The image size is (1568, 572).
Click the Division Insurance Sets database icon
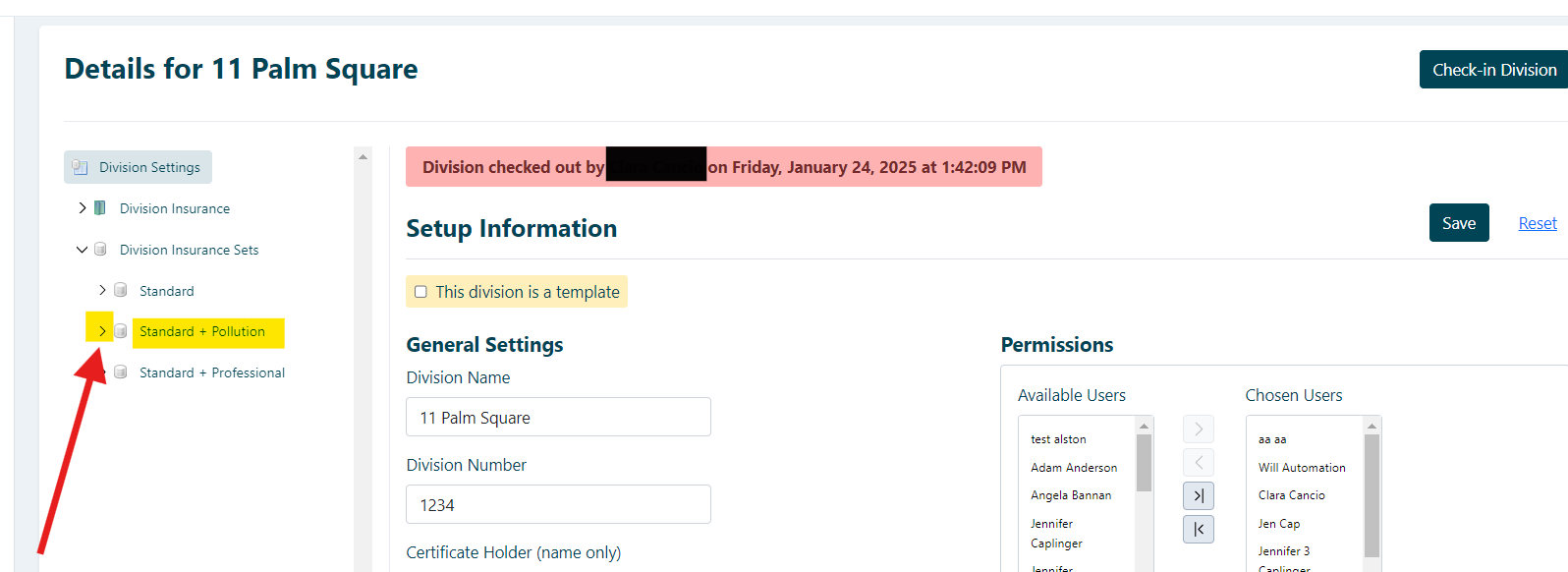[100, 250]
